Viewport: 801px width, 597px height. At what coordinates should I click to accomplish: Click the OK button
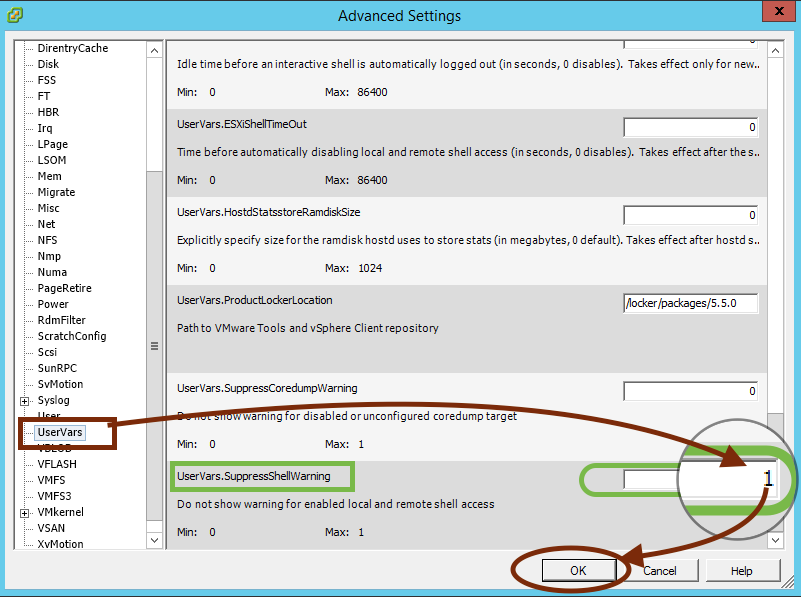click(x=578, y=570)
